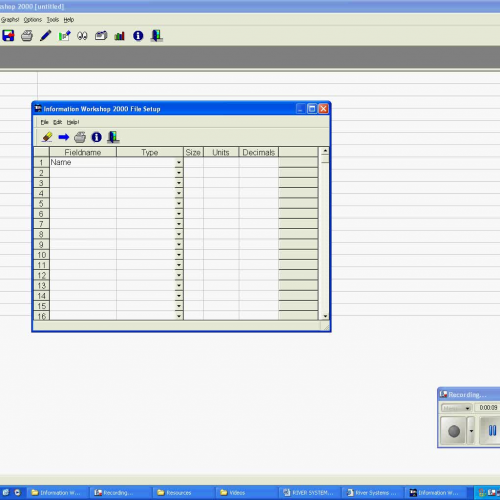Click the Units cell in row 1
This screenshot has width=500, height=500.
click(x=221, y=162)
